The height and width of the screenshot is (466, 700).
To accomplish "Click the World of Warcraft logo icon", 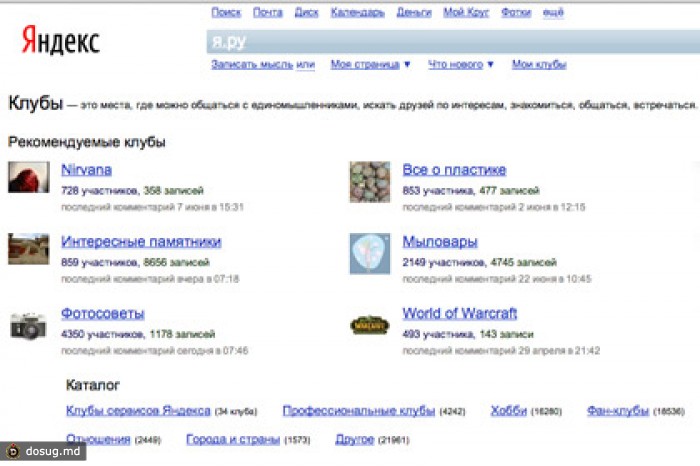I will pos(369,324).
